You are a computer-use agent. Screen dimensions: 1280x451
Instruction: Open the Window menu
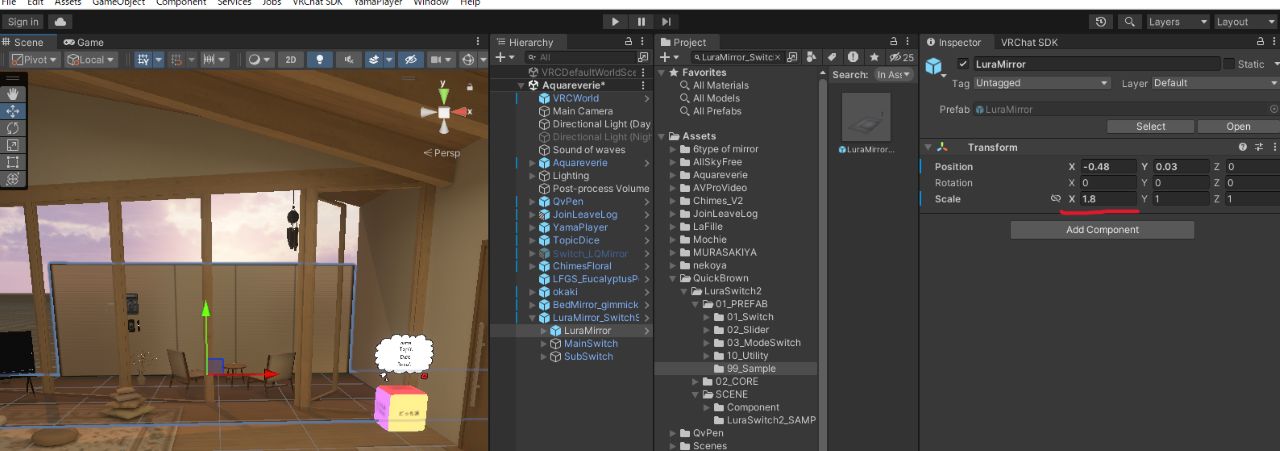tap(430, 3)
